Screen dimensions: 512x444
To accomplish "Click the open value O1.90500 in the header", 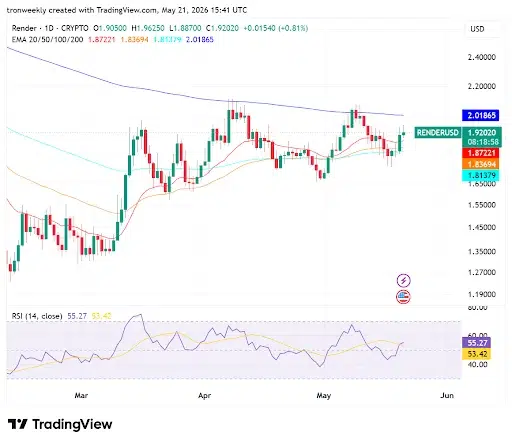I will pos(110,28).
